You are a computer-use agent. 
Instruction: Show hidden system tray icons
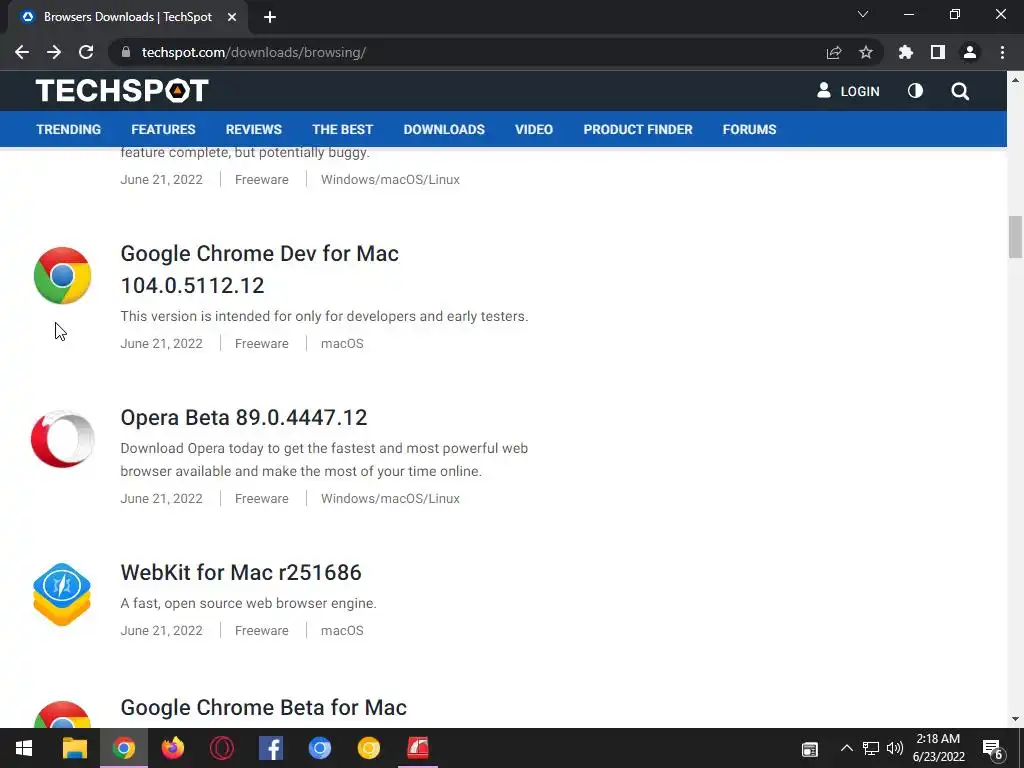[846, 748]
